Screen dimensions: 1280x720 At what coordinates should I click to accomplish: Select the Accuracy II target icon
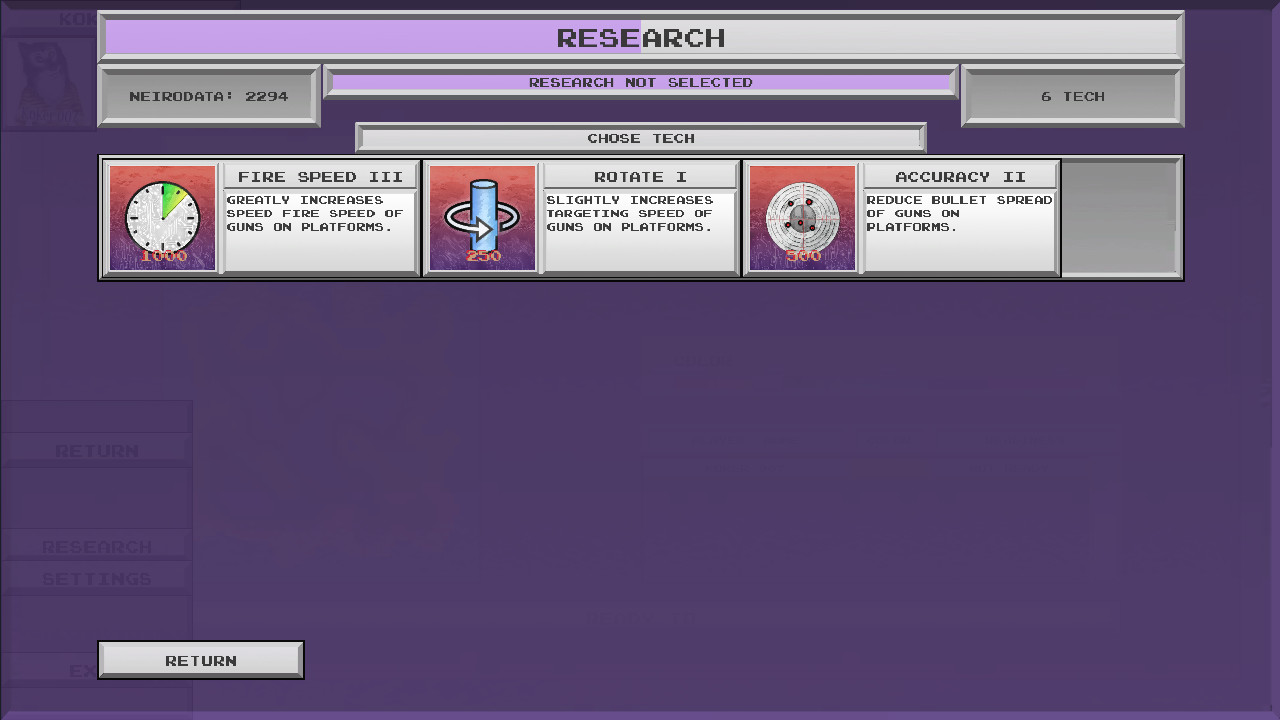pos(802,212)
